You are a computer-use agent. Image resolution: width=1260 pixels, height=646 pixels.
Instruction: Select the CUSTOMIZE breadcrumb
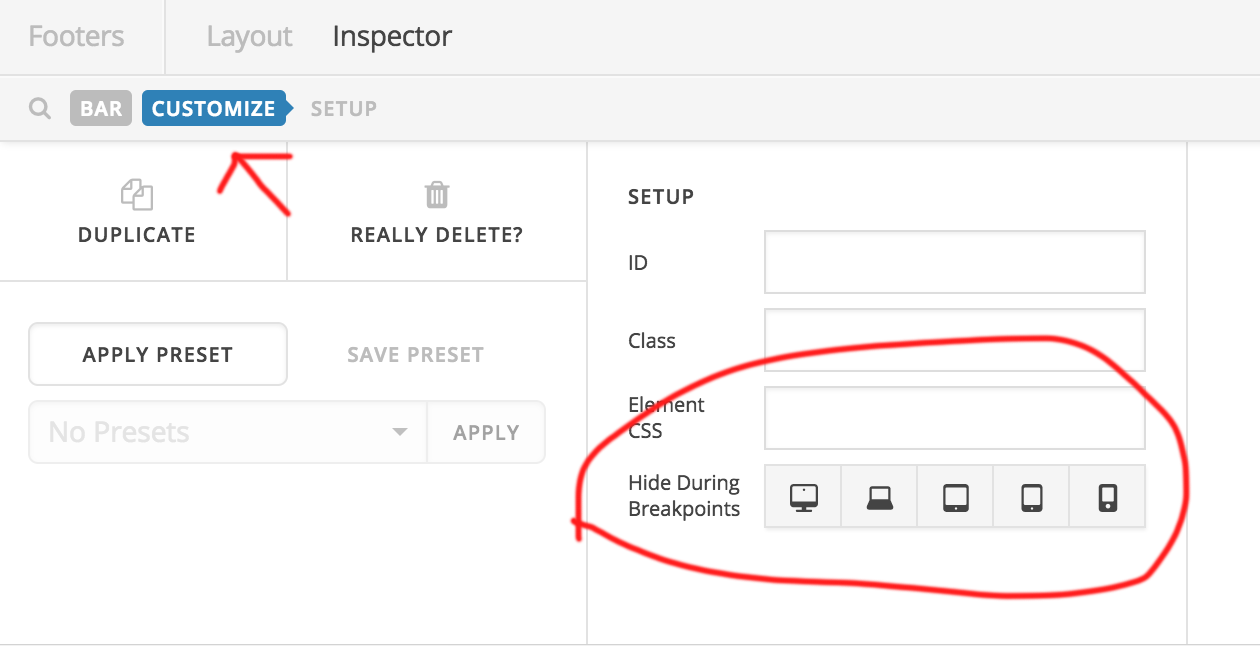pos(213,108)
